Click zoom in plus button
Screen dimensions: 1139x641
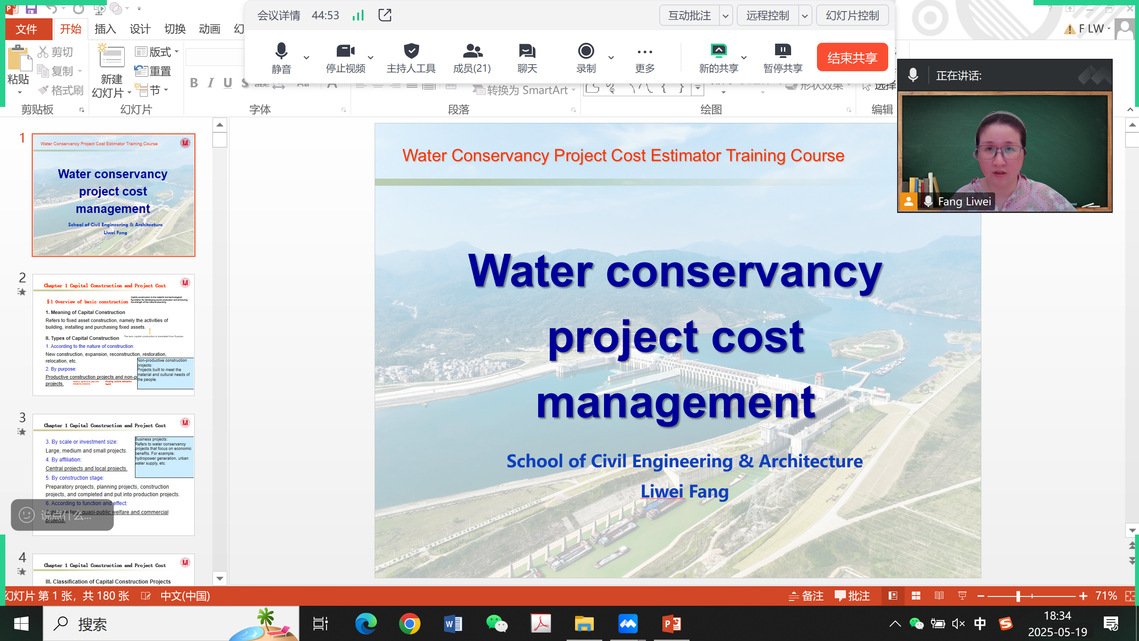pyautogui.click(x=1083, y=596)
